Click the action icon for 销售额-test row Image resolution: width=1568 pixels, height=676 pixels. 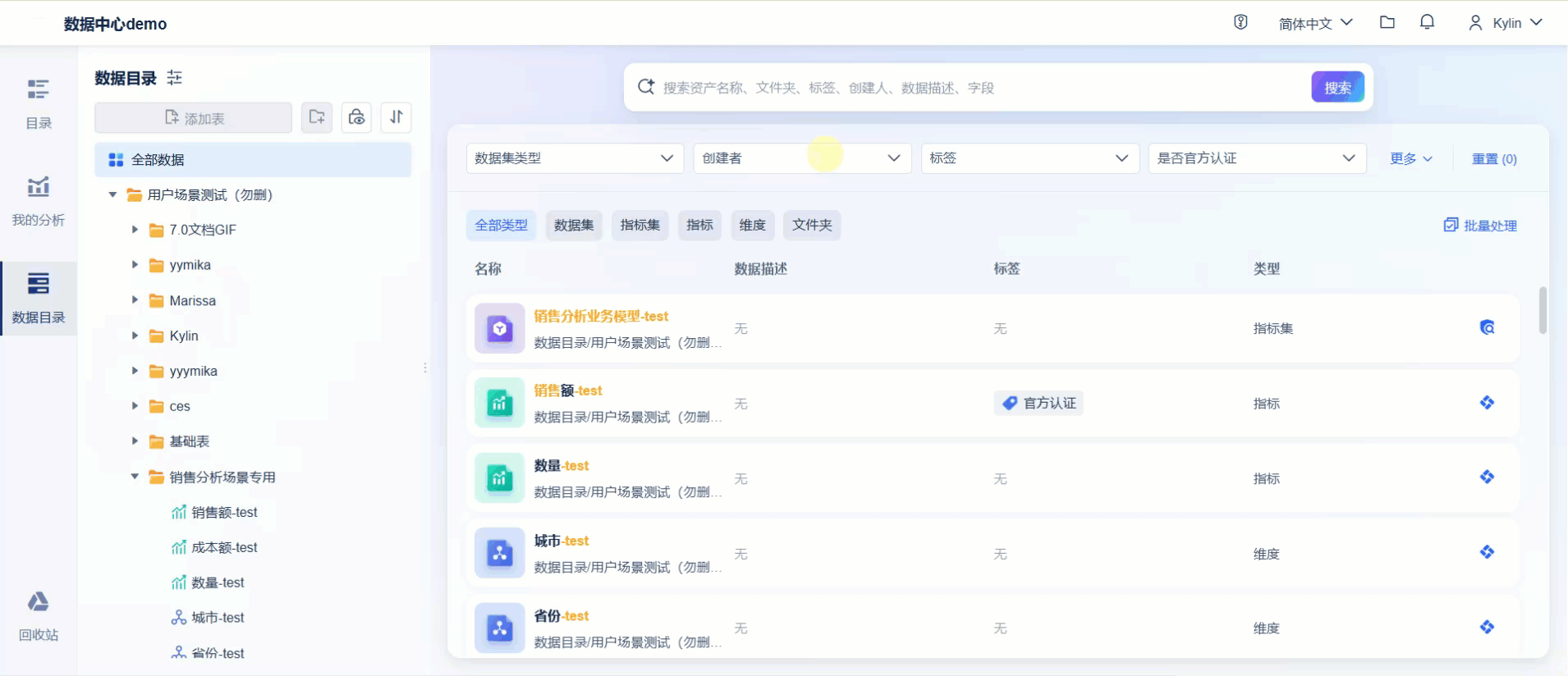click(1487, 403)
